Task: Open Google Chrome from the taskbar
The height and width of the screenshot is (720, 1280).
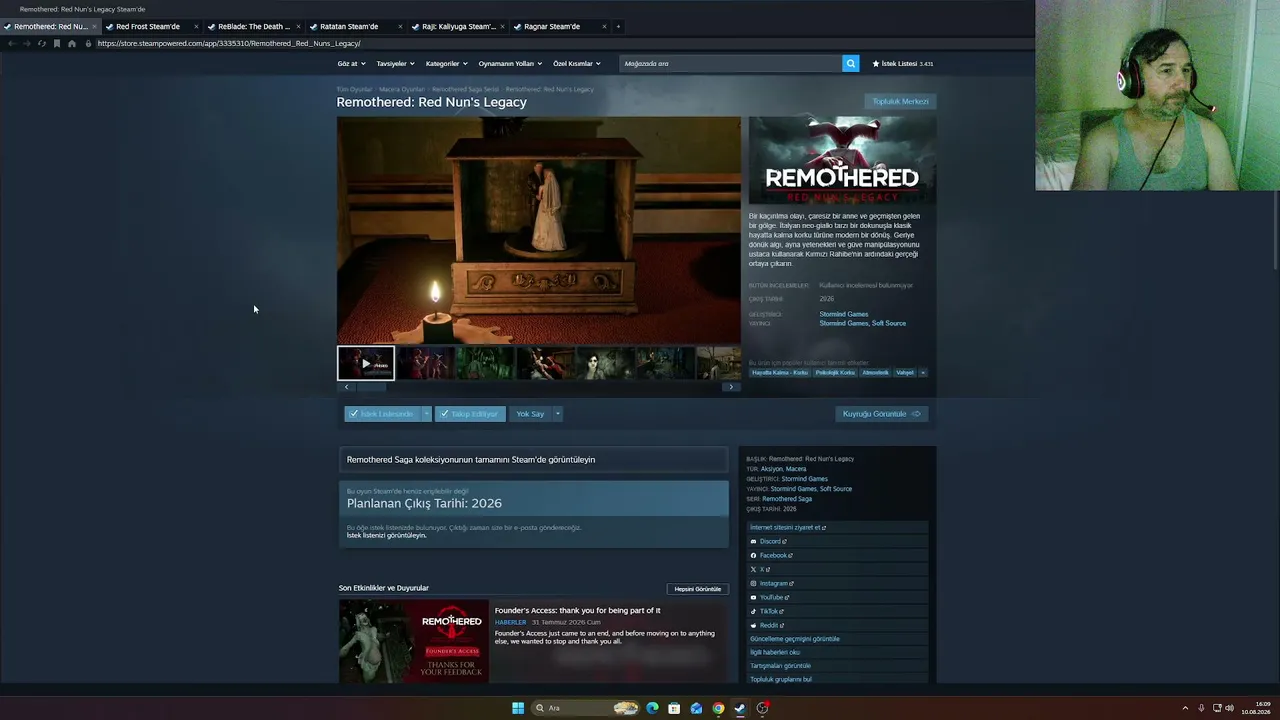Action: pos(718,708)
